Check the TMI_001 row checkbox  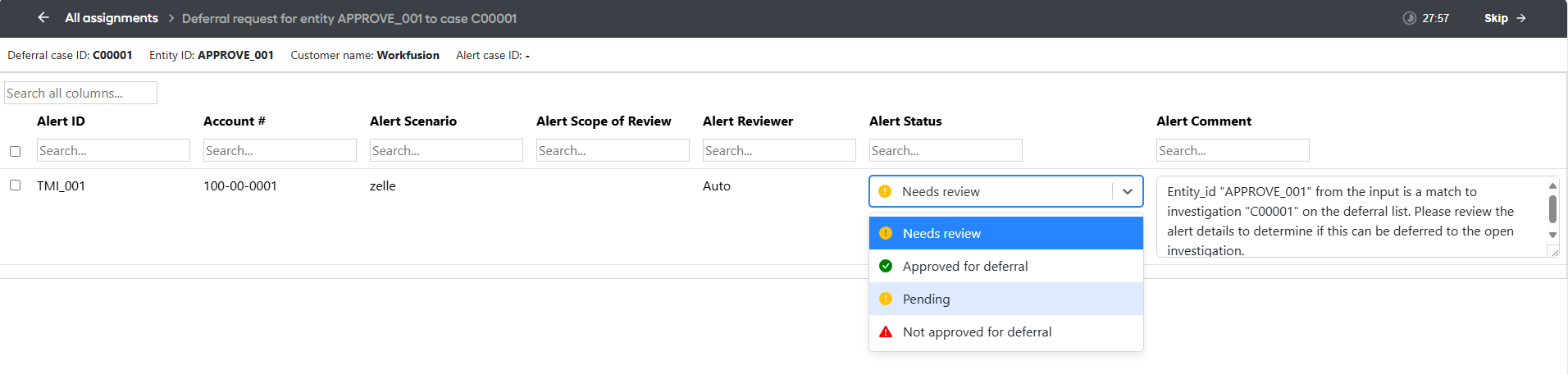click(x=15, y=185)
